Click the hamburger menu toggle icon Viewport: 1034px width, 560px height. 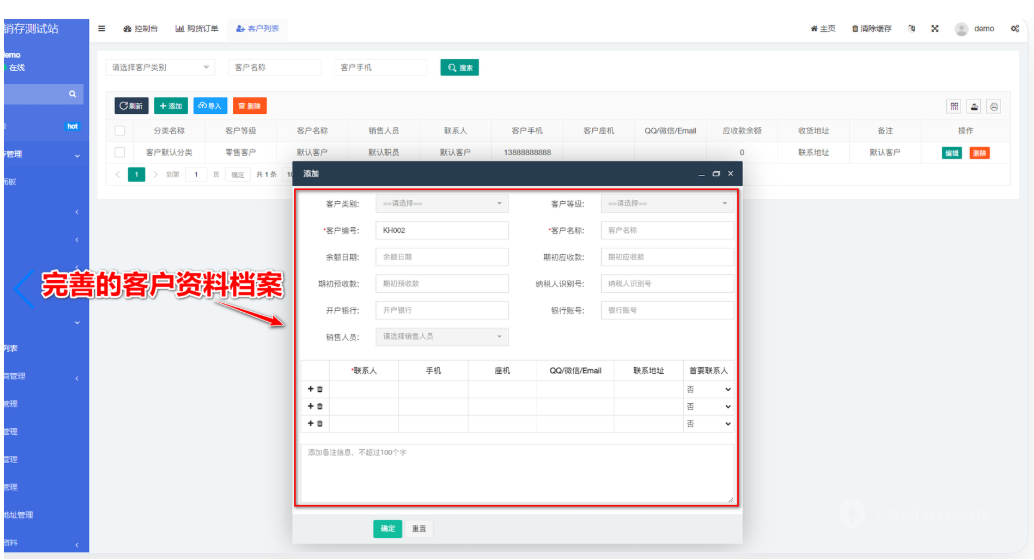pyautogui.click(x=103, y=28)
